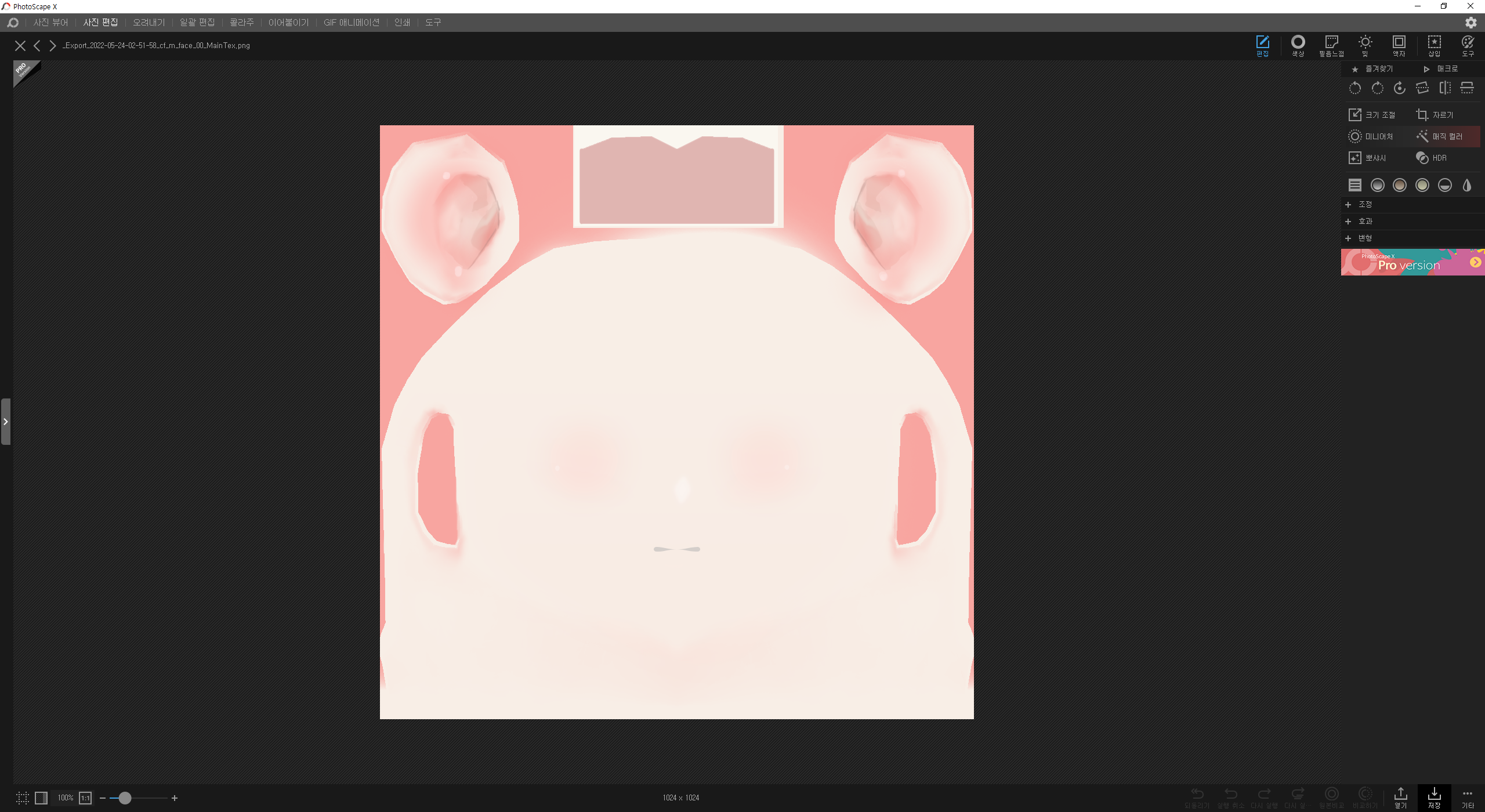Click the gray vignette circle icon
This screenshot has height=812, width=1485.
click(x=1378, y=185)
